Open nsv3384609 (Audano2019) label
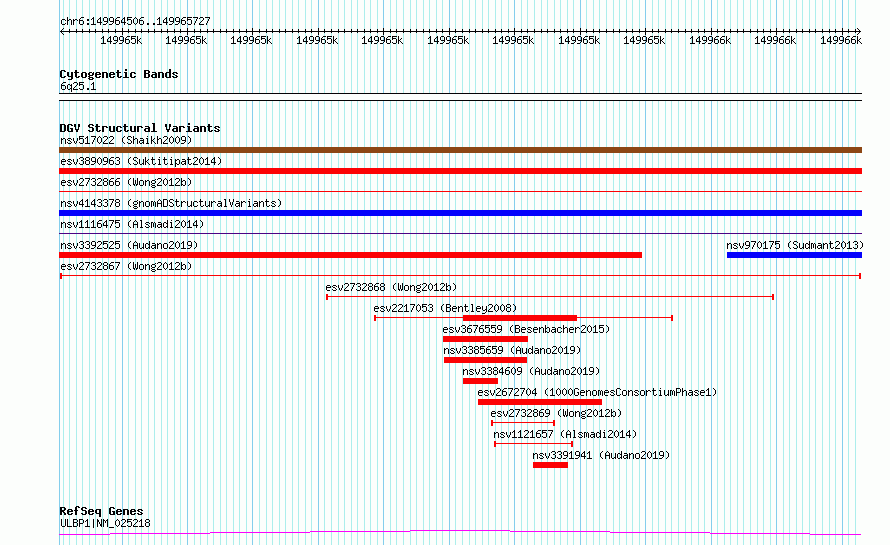Image resolution: width=890 pixels, height=545 pixels. pos(531,371)
